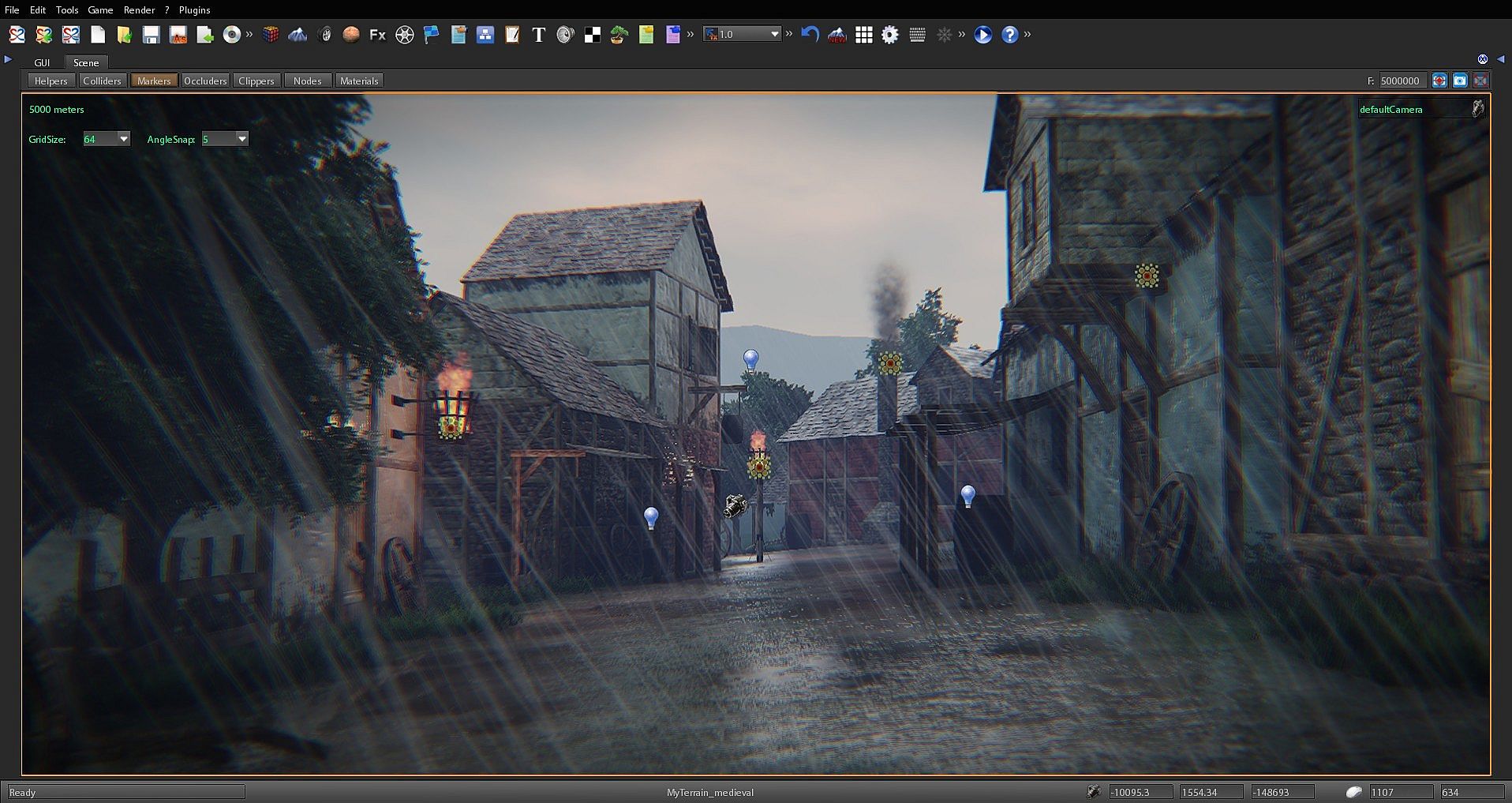This screenshot has height=803, width=1512.
Task: Click the blue undo arrow icon
Action: click(810, 35)
